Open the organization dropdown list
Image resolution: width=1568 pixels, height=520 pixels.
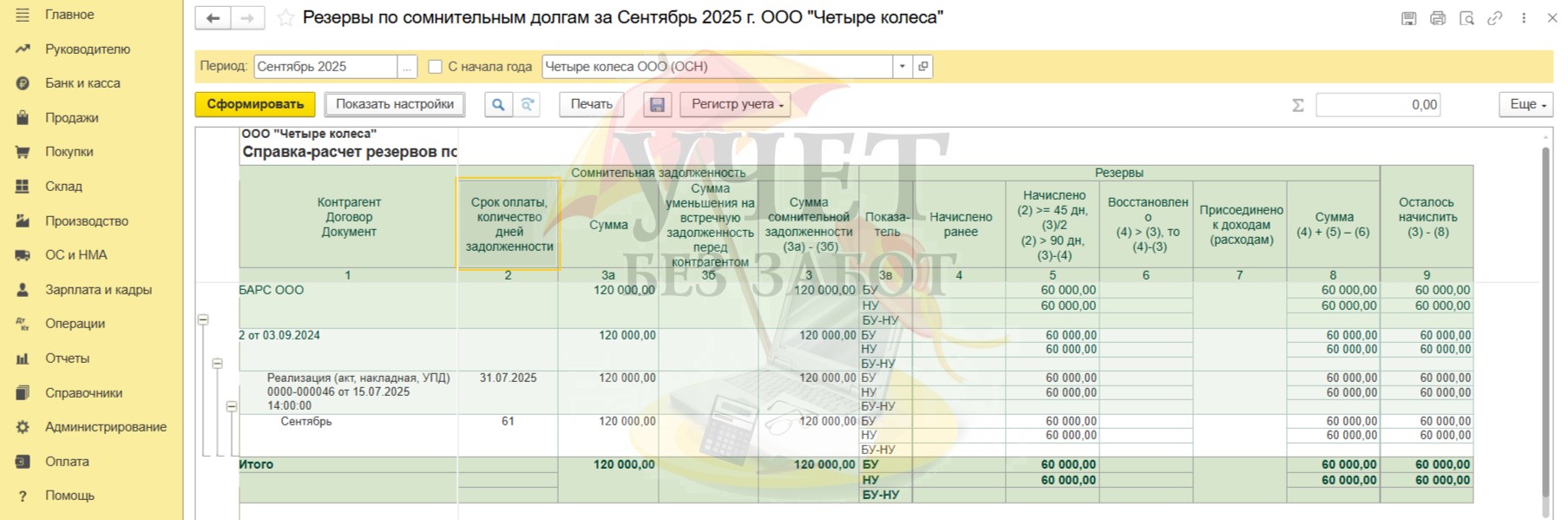tap(902, 67)
